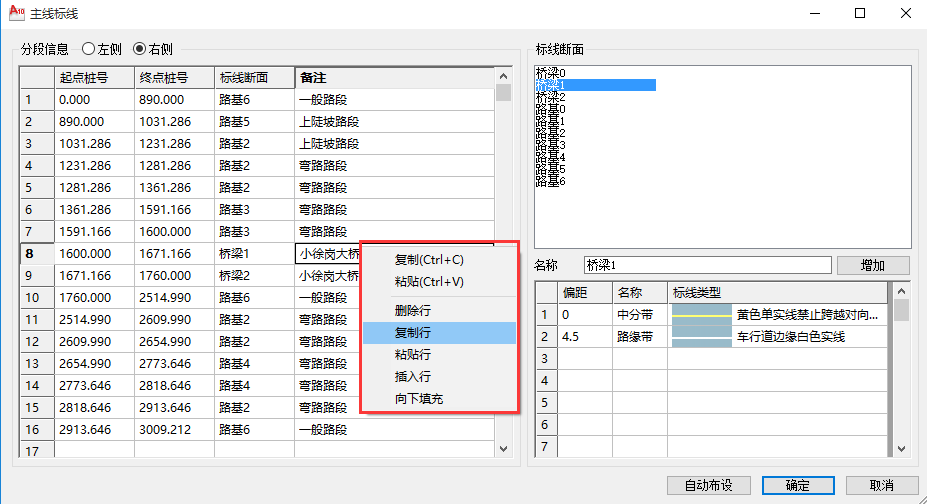Image resolution: width=927 pixels, height=504 pixels.
Task: Click the 取消 button
Action: point(881,485)
